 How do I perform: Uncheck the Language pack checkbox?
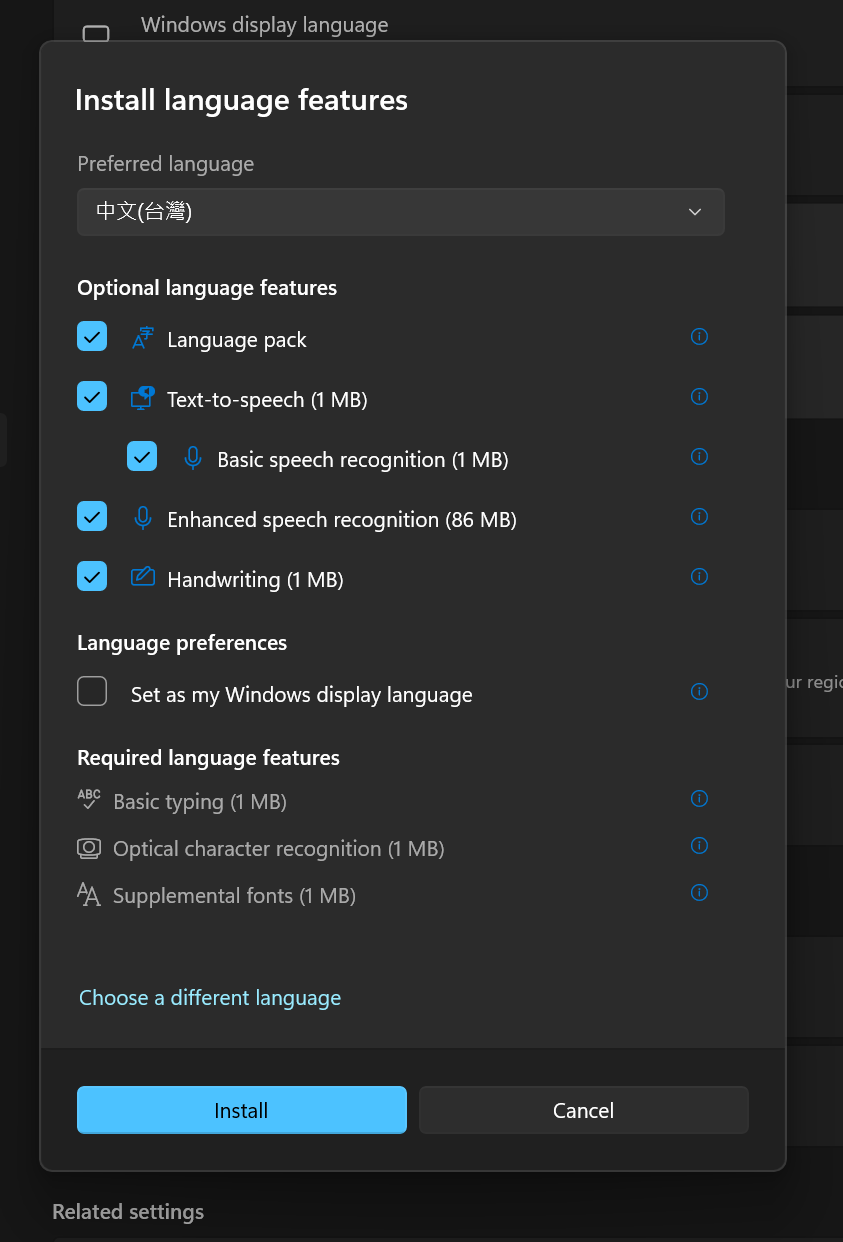click(92, 337)
